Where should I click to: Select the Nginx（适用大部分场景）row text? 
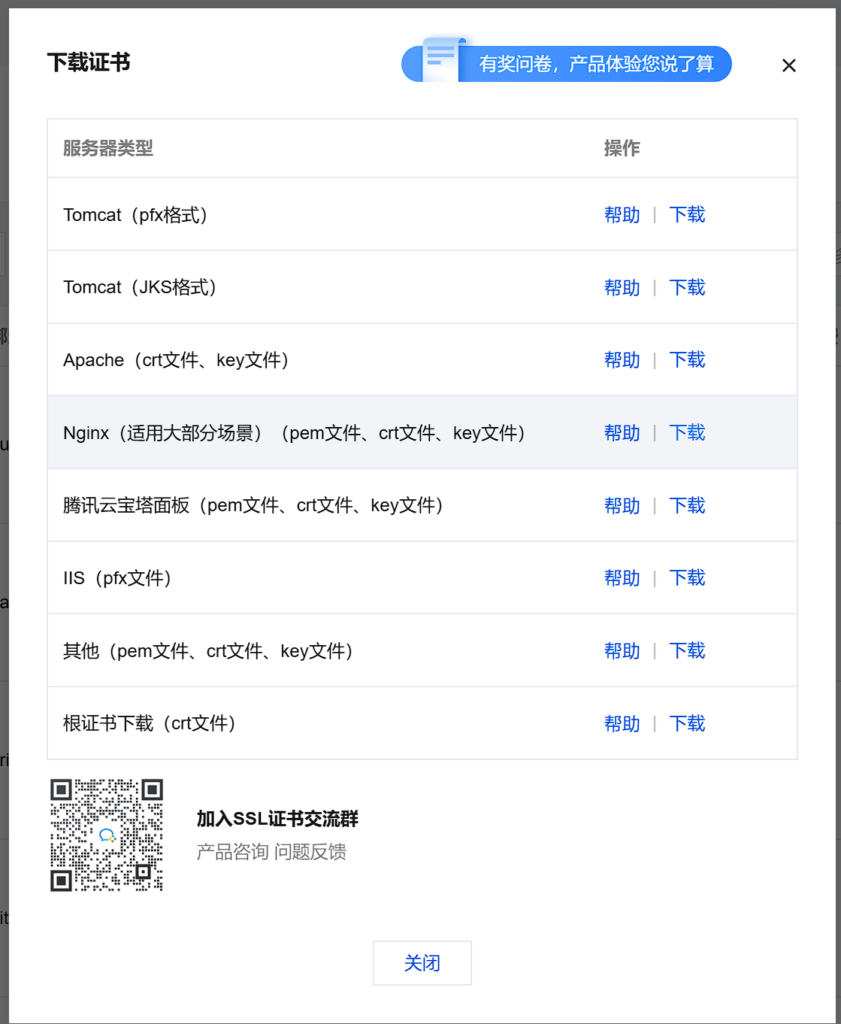[294, 432]
